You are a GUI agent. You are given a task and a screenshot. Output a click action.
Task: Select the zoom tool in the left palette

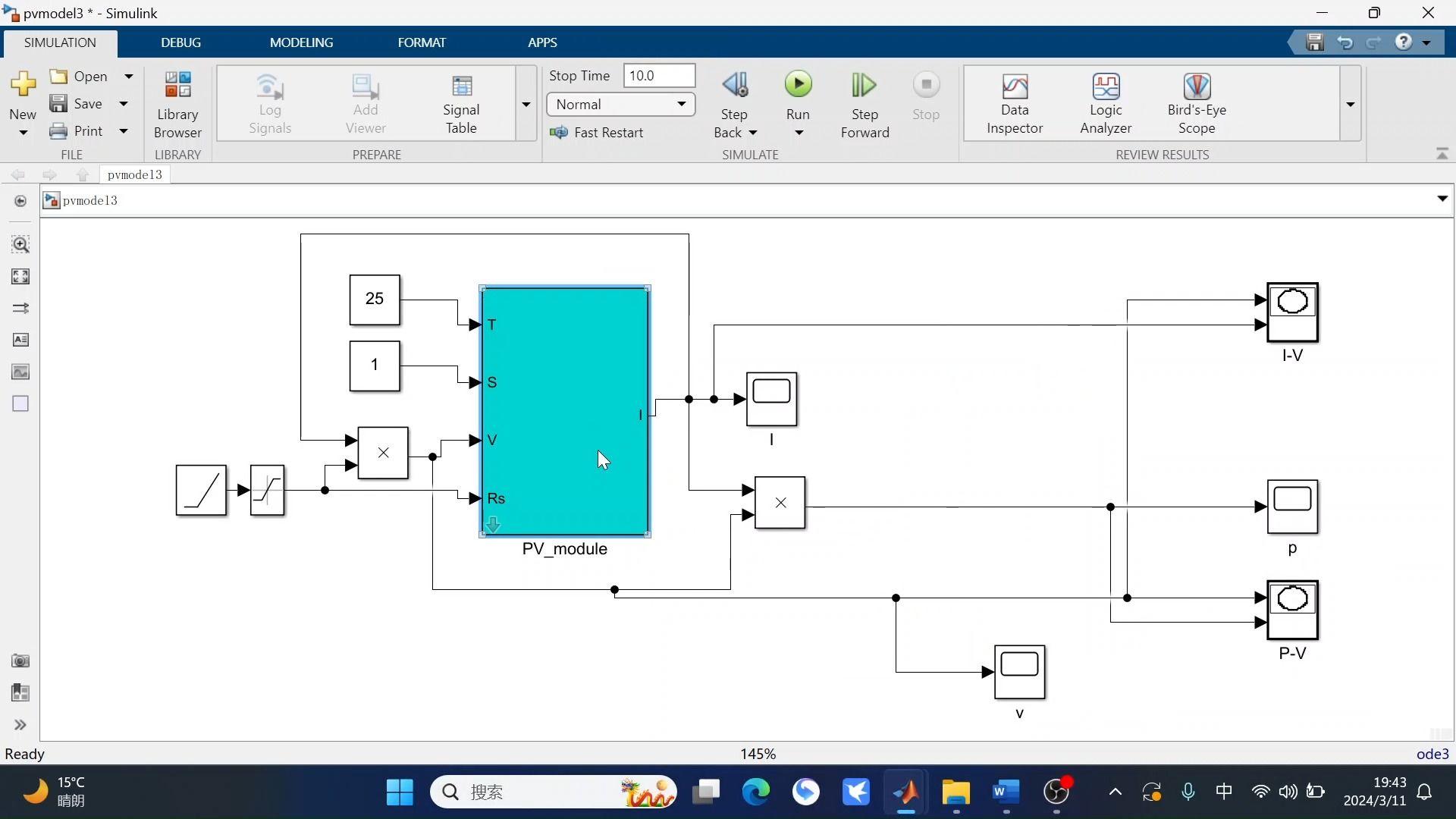click(20, 244)
